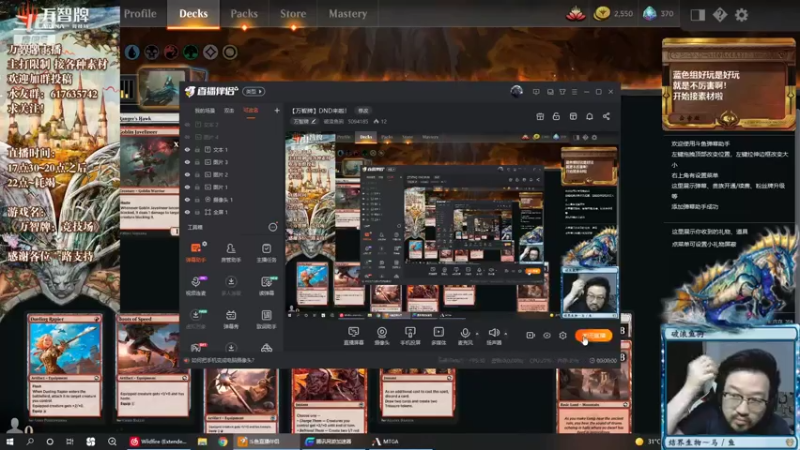The height and width of the screenshot is (450, 800).
Task: Click the MTGA help question-mark icon
Action: [x=720, y=15]
